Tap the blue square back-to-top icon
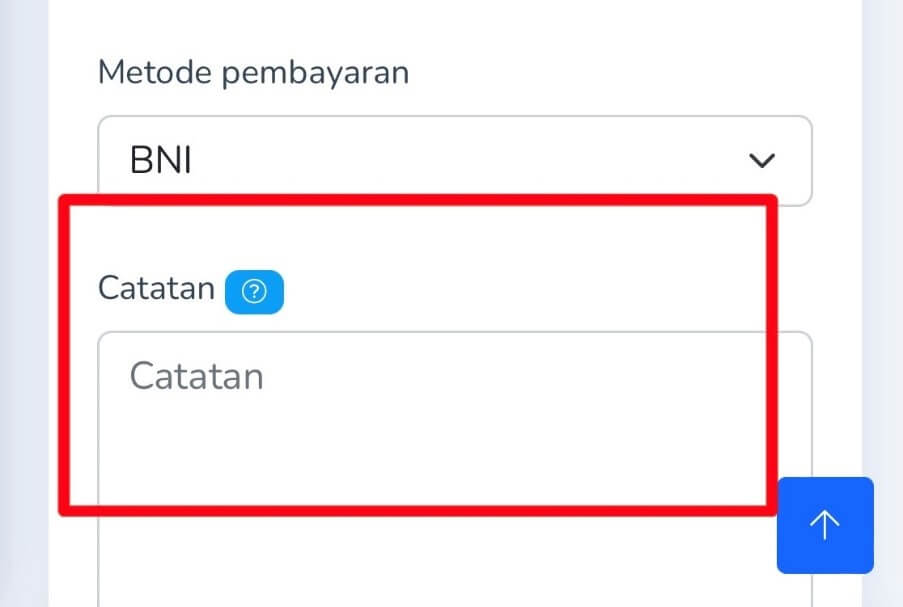 click(824, 525)
